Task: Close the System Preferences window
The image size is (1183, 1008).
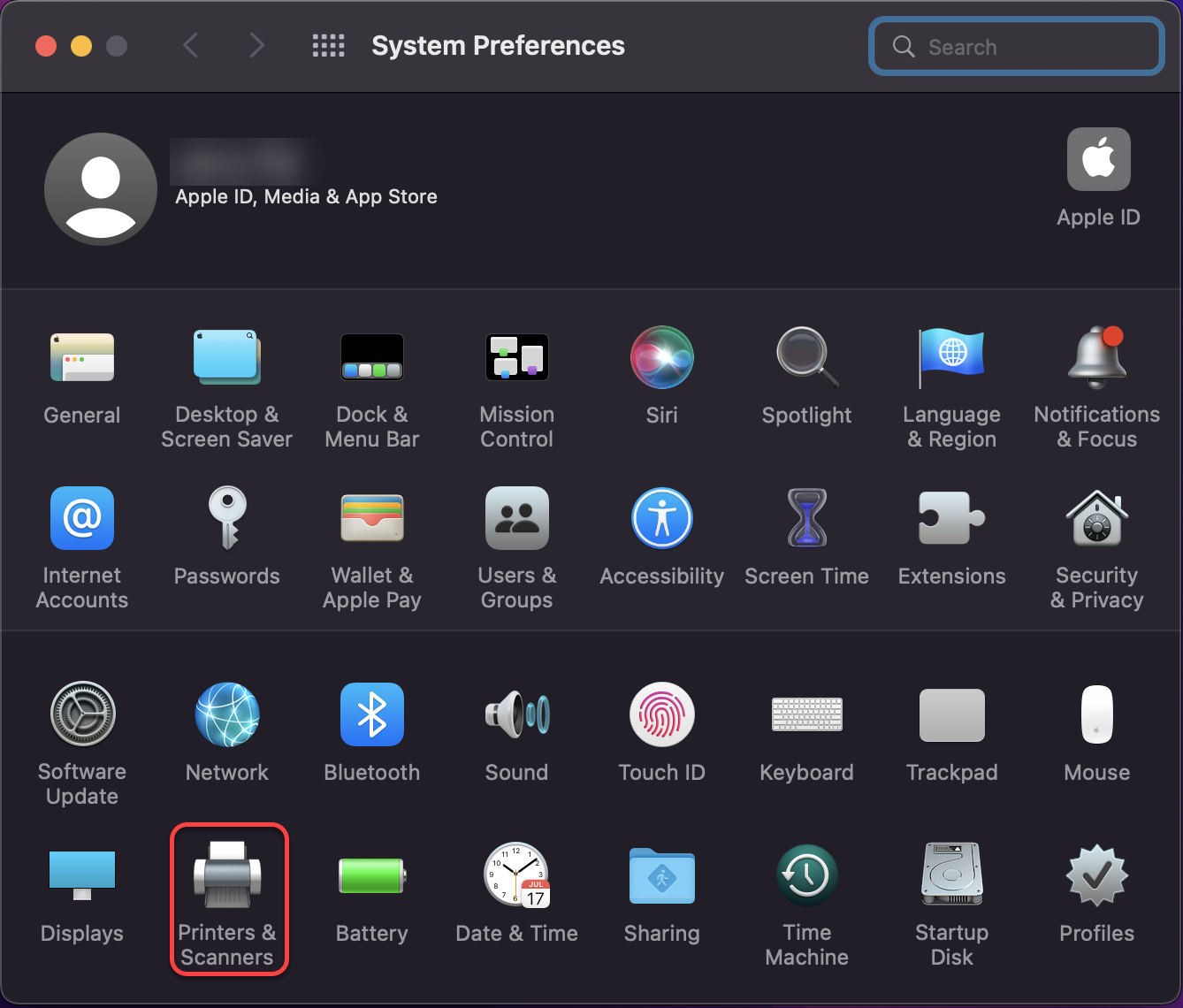Action: coord(46,46)
